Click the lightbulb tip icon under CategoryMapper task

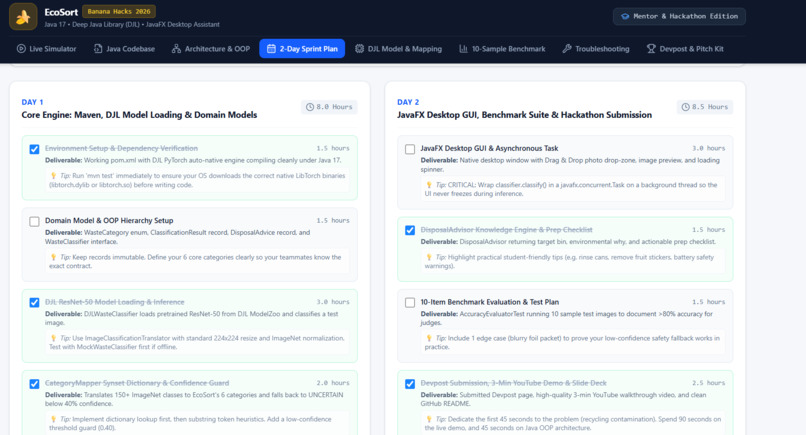(x=53, y=419)
